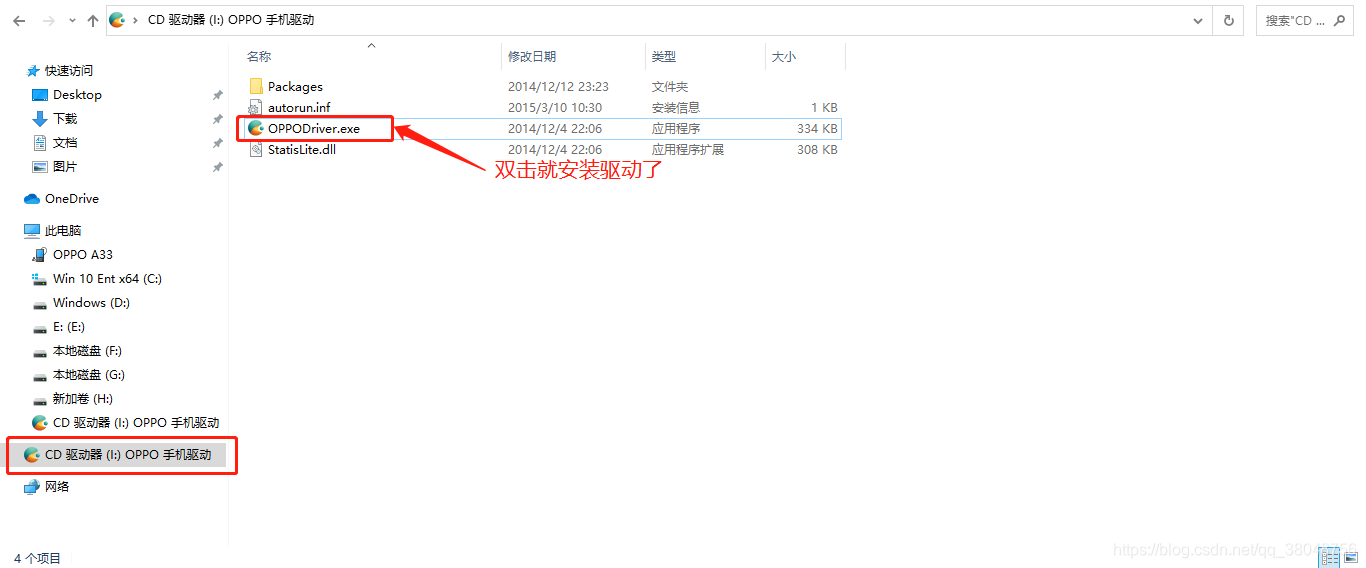Open 图片 folder in quick access
The image size is (1366, 568).
[65, 167]
